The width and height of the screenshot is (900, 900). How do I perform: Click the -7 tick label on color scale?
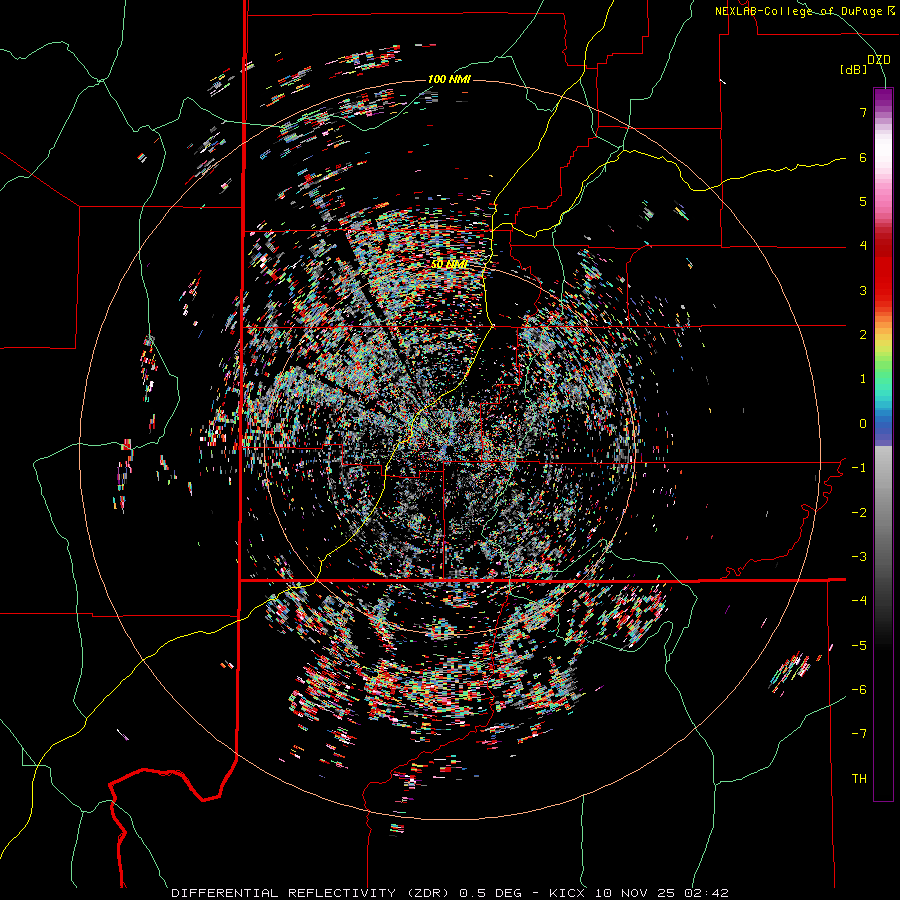coord(859,734)
